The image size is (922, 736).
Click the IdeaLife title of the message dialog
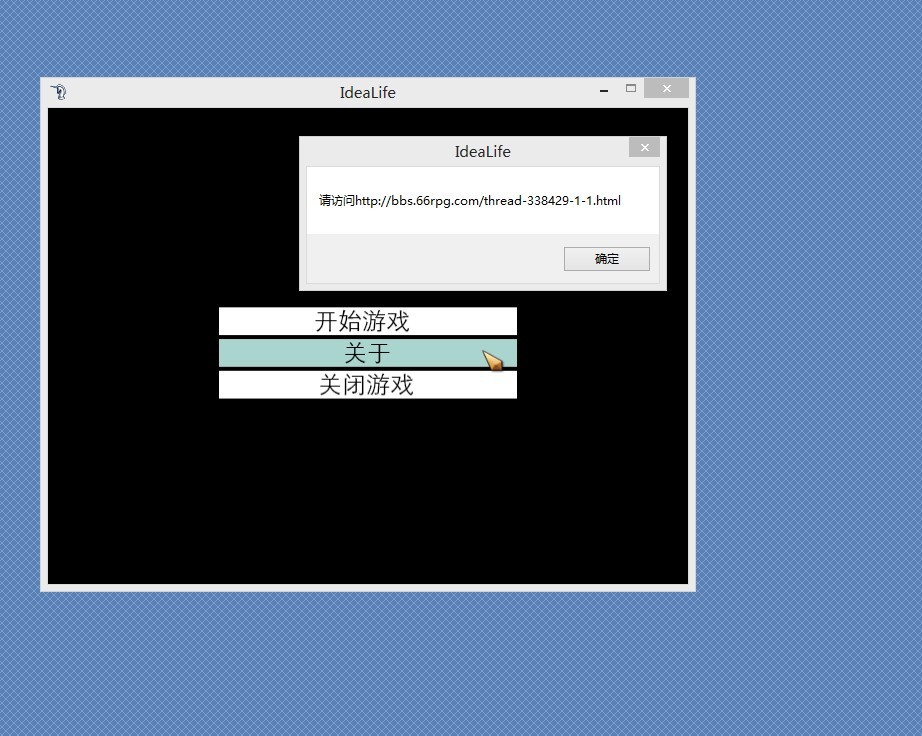[x=482, y=152]
